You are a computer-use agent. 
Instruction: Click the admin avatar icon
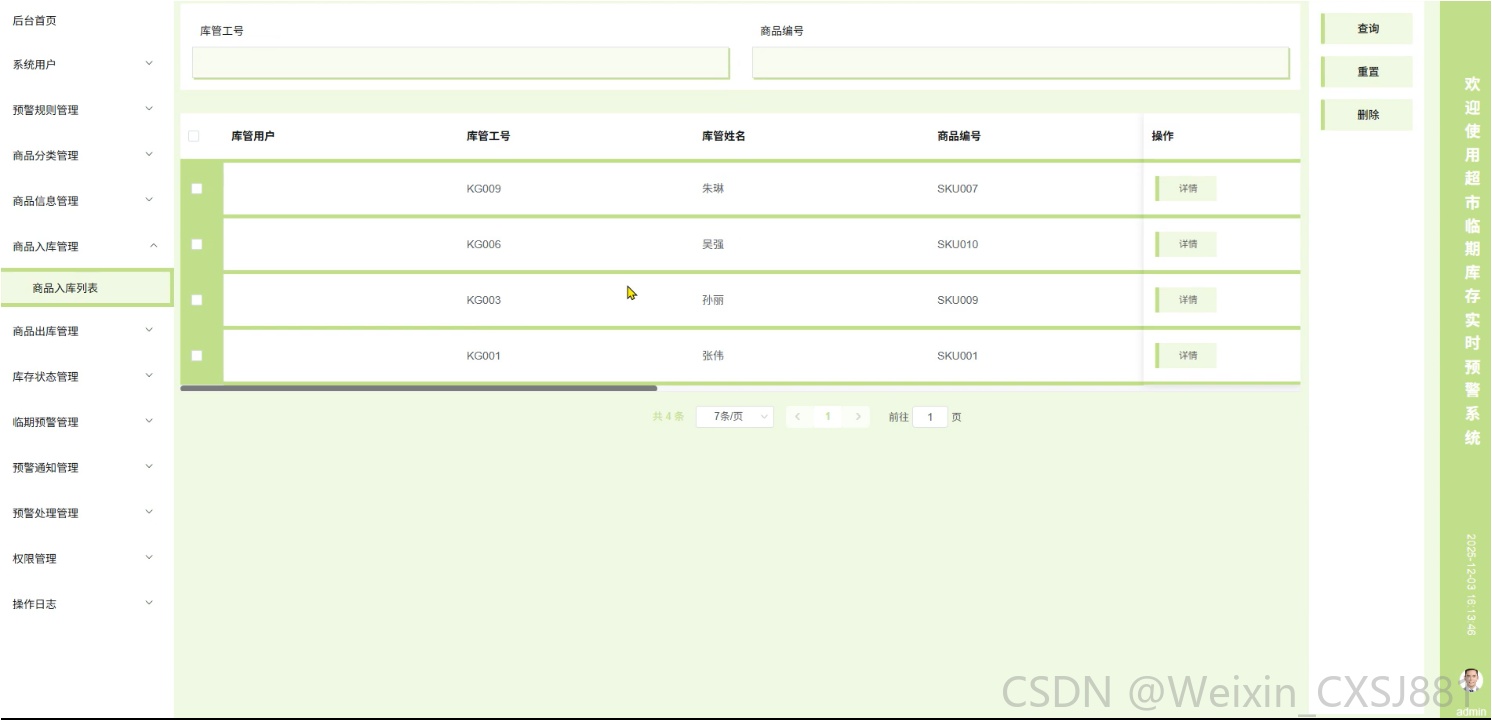tap(1471, 682)
